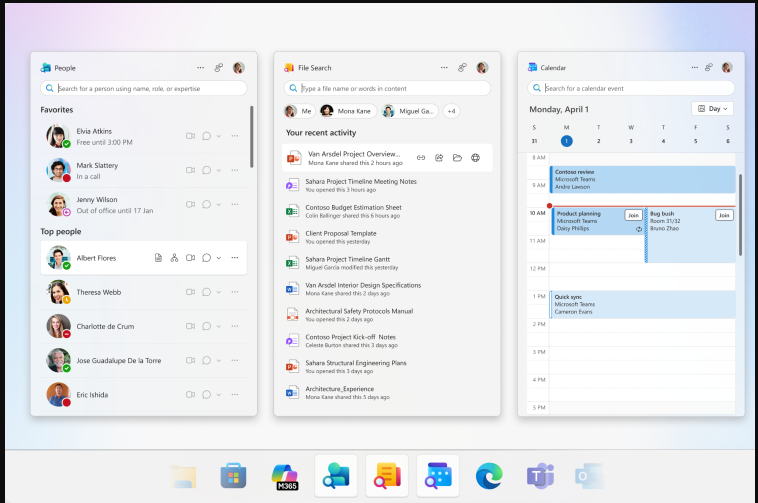This screenshot has height=503, width=758.
Task: Open Microsoft 365 Copilot from taskbar
Action: [x=286, y=477]
